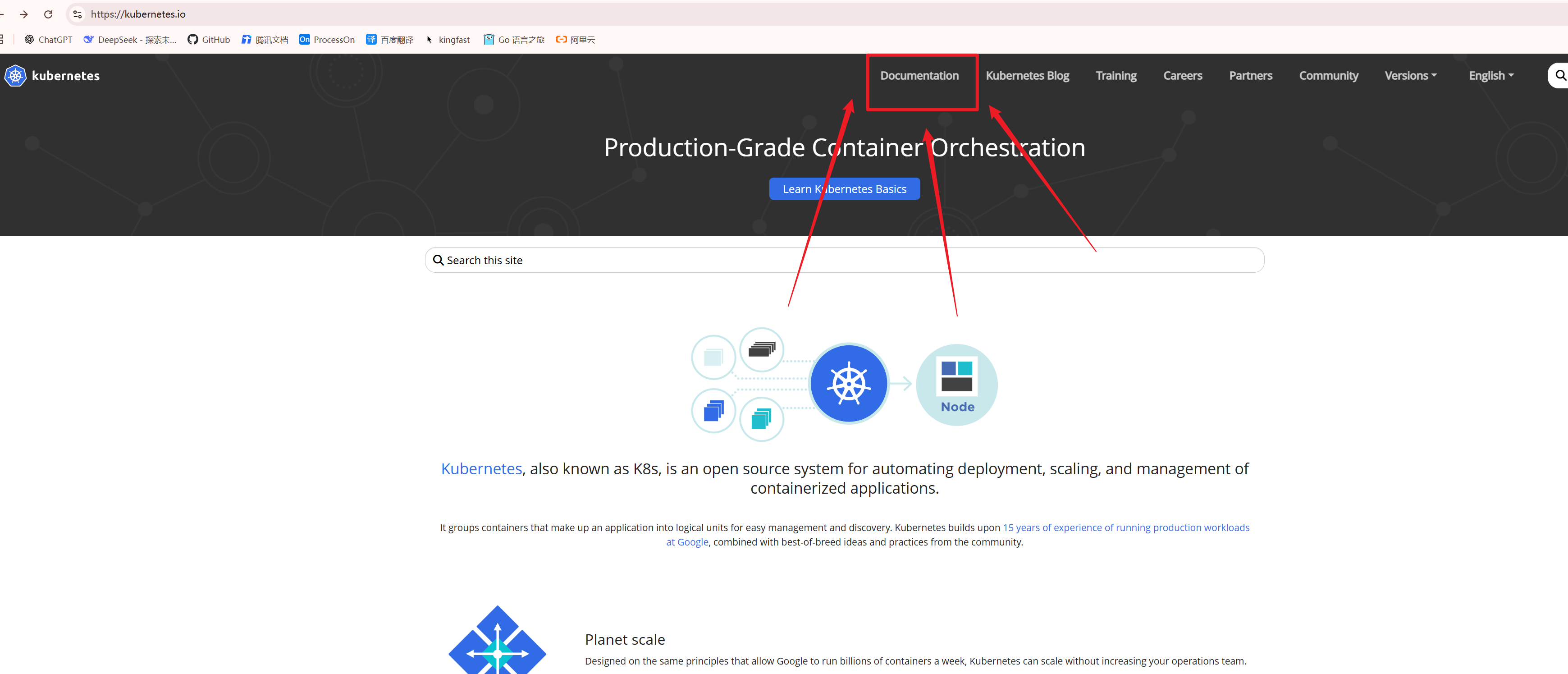The image size is (1568, 674).
Task: Open the DeepSeek bookmark
Action: 130,40
